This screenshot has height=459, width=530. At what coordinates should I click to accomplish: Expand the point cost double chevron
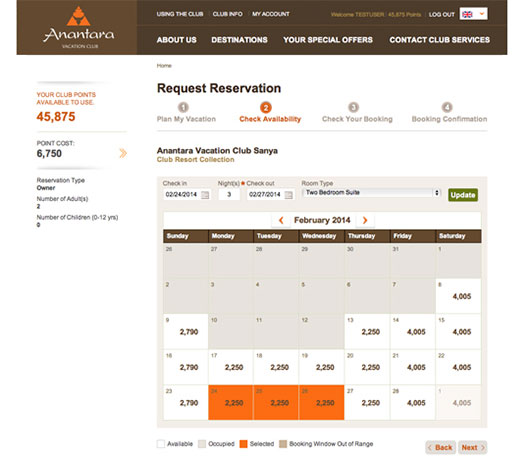pos(123,153)
